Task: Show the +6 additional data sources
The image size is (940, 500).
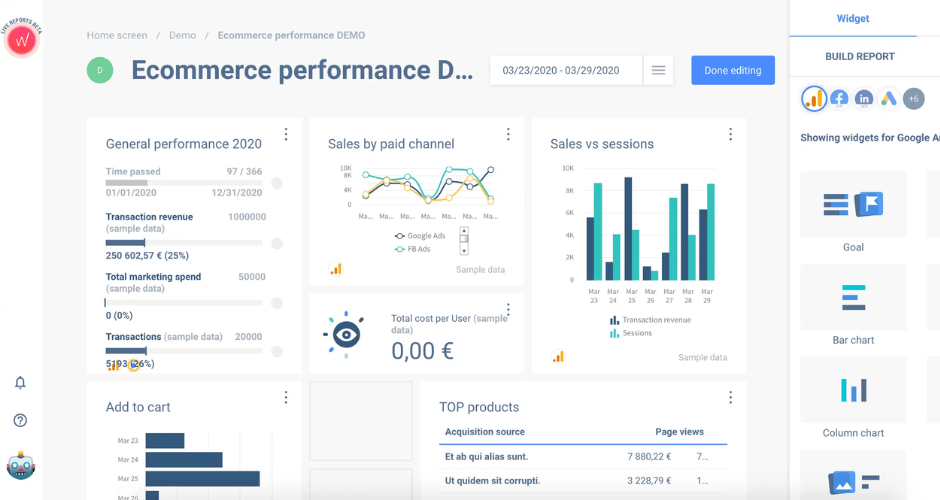Action: pos(913,98)
